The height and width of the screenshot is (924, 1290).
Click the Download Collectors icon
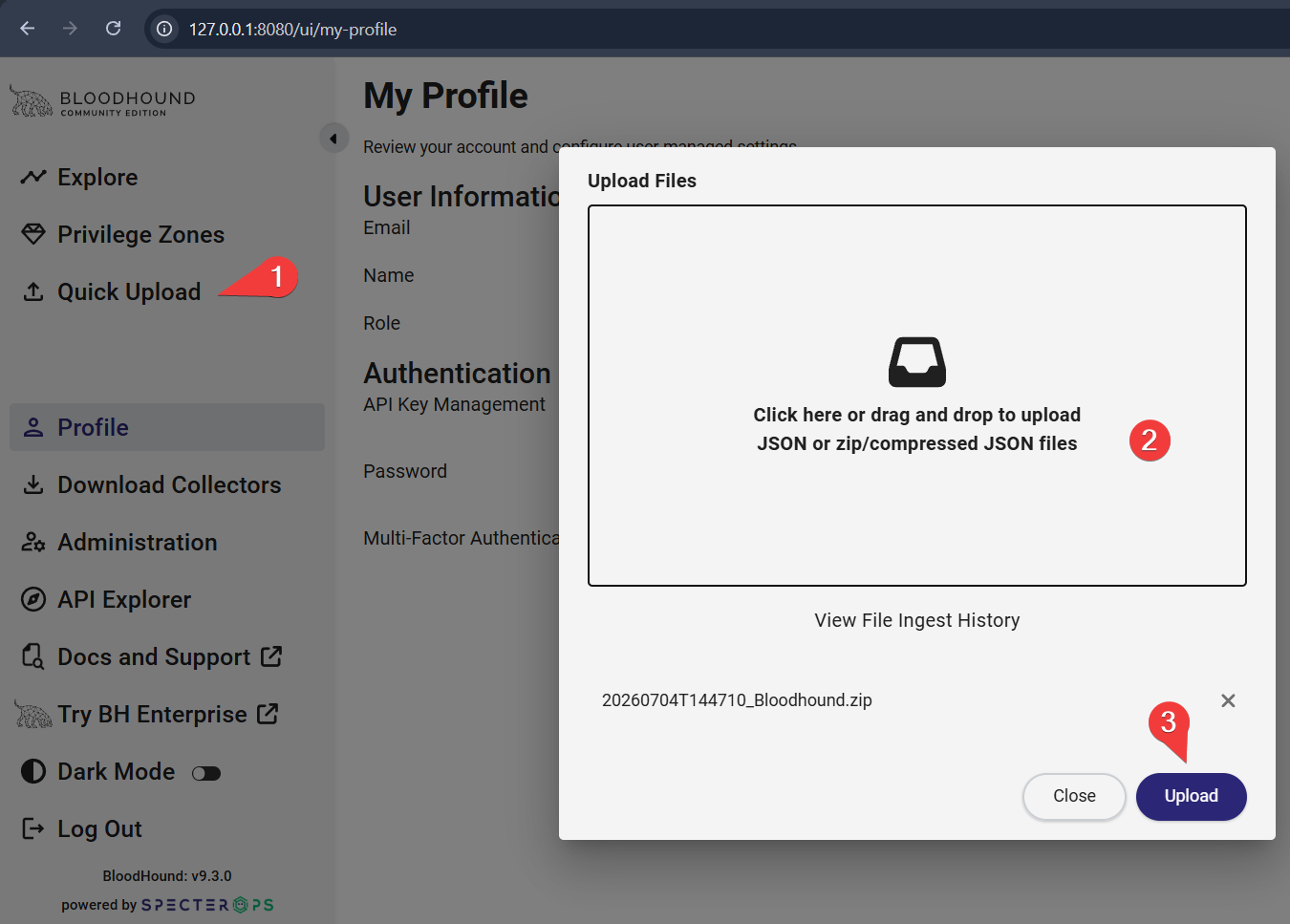click(33, 484)
